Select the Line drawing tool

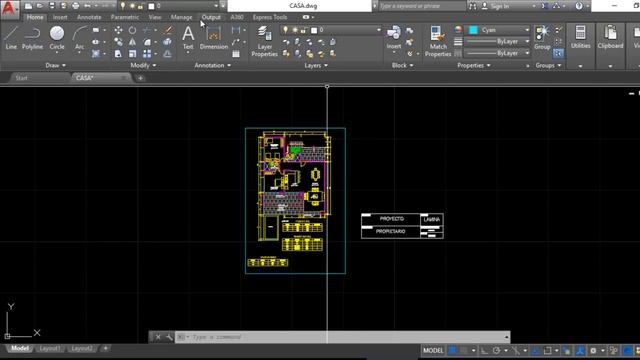coord(11,38)
